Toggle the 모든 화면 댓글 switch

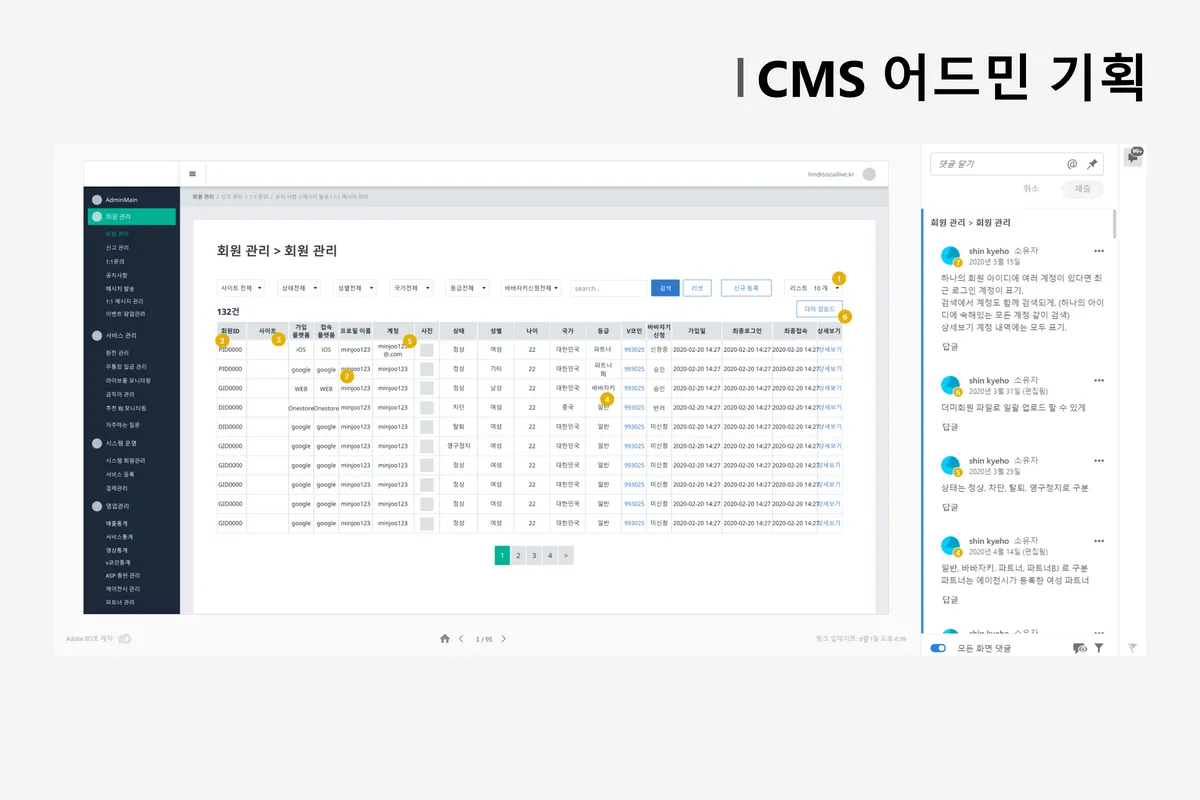coord(937,648)
